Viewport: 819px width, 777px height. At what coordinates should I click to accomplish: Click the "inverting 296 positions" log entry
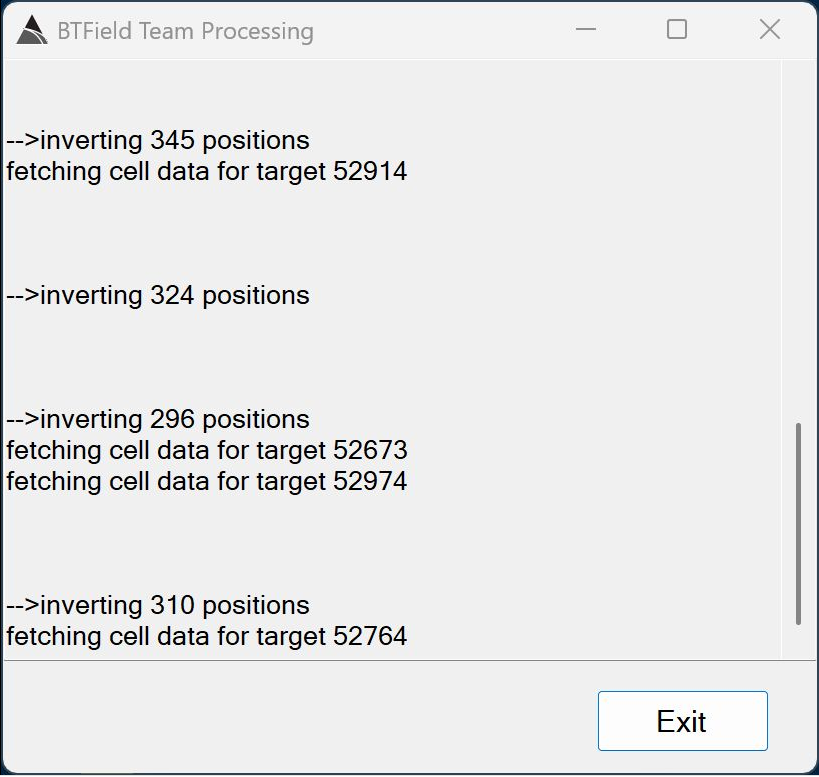pos(158,419)
